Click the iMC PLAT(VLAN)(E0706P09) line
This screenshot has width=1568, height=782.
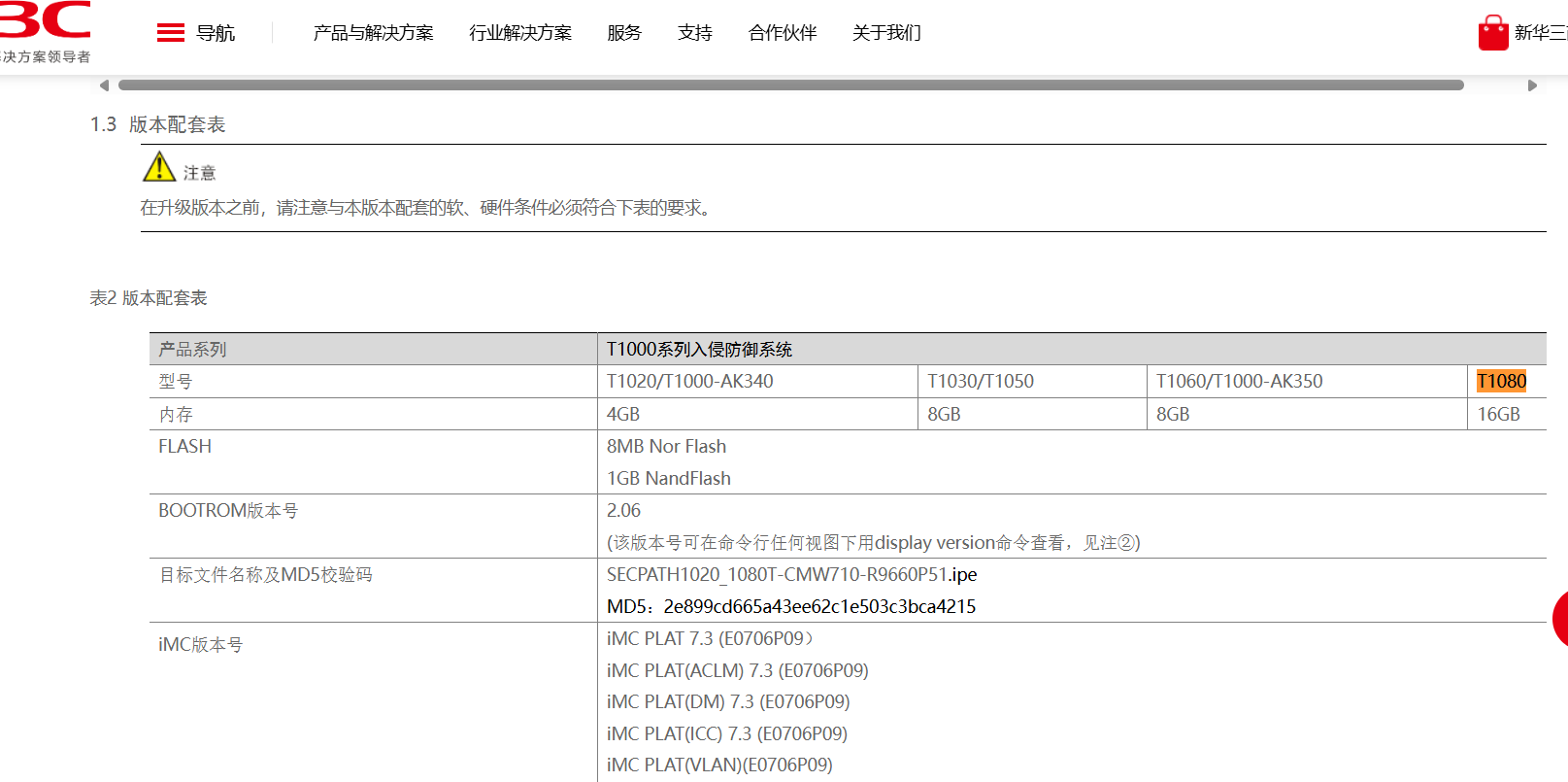[719, 765]
